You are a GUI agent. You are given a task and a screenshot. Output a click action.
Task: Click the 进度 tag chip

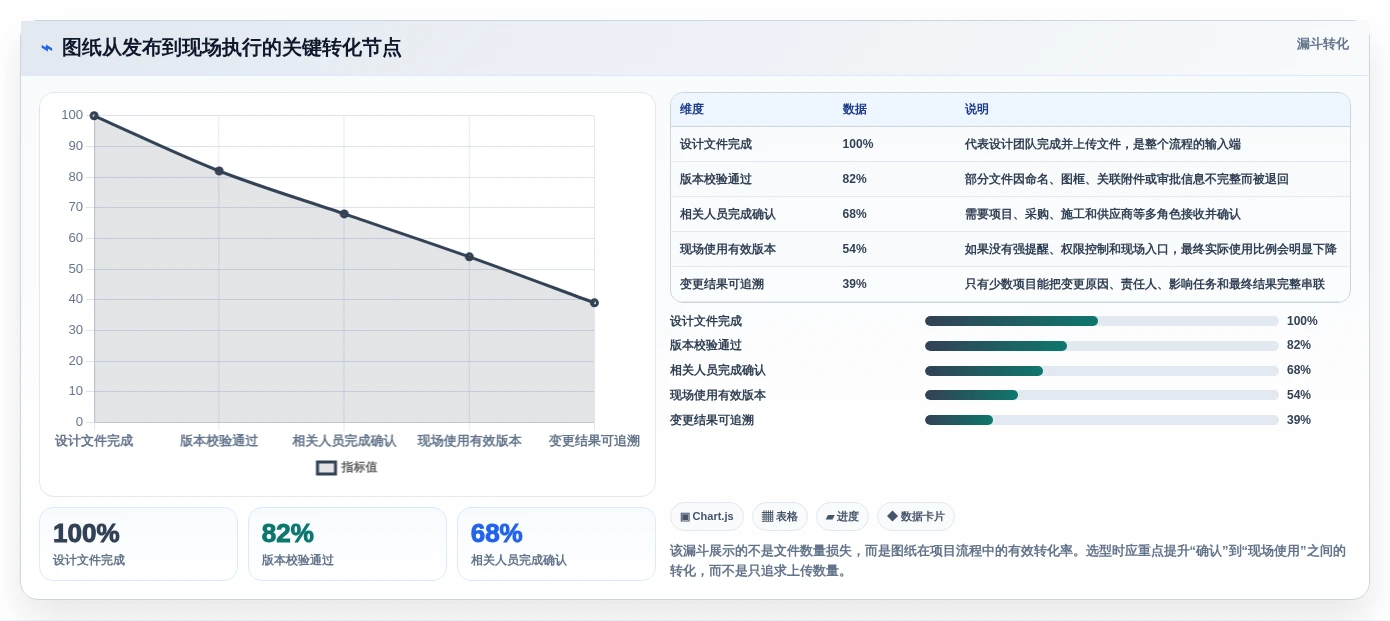(842, 516)
